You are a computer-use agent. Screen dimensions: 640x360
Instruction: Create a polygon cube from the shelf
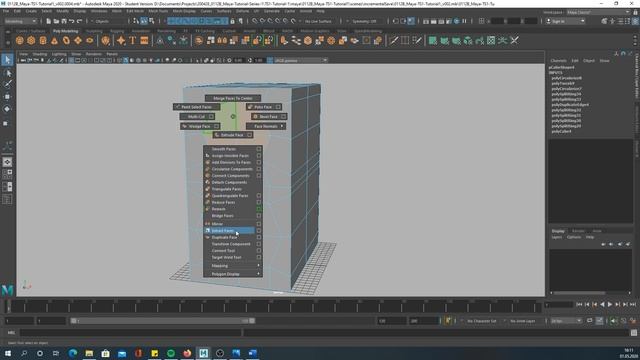[31, 40]
